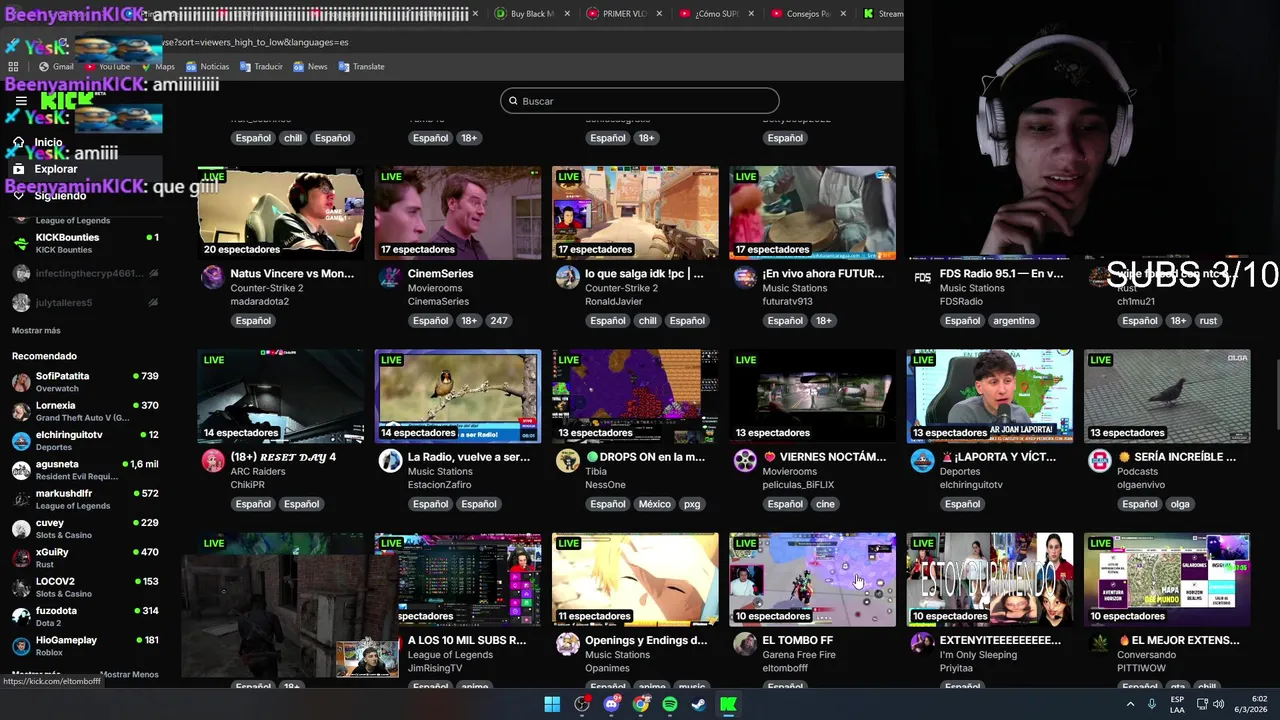
Task: Click RonaldJavier channel avatar
Action: (x=568, y=278)
